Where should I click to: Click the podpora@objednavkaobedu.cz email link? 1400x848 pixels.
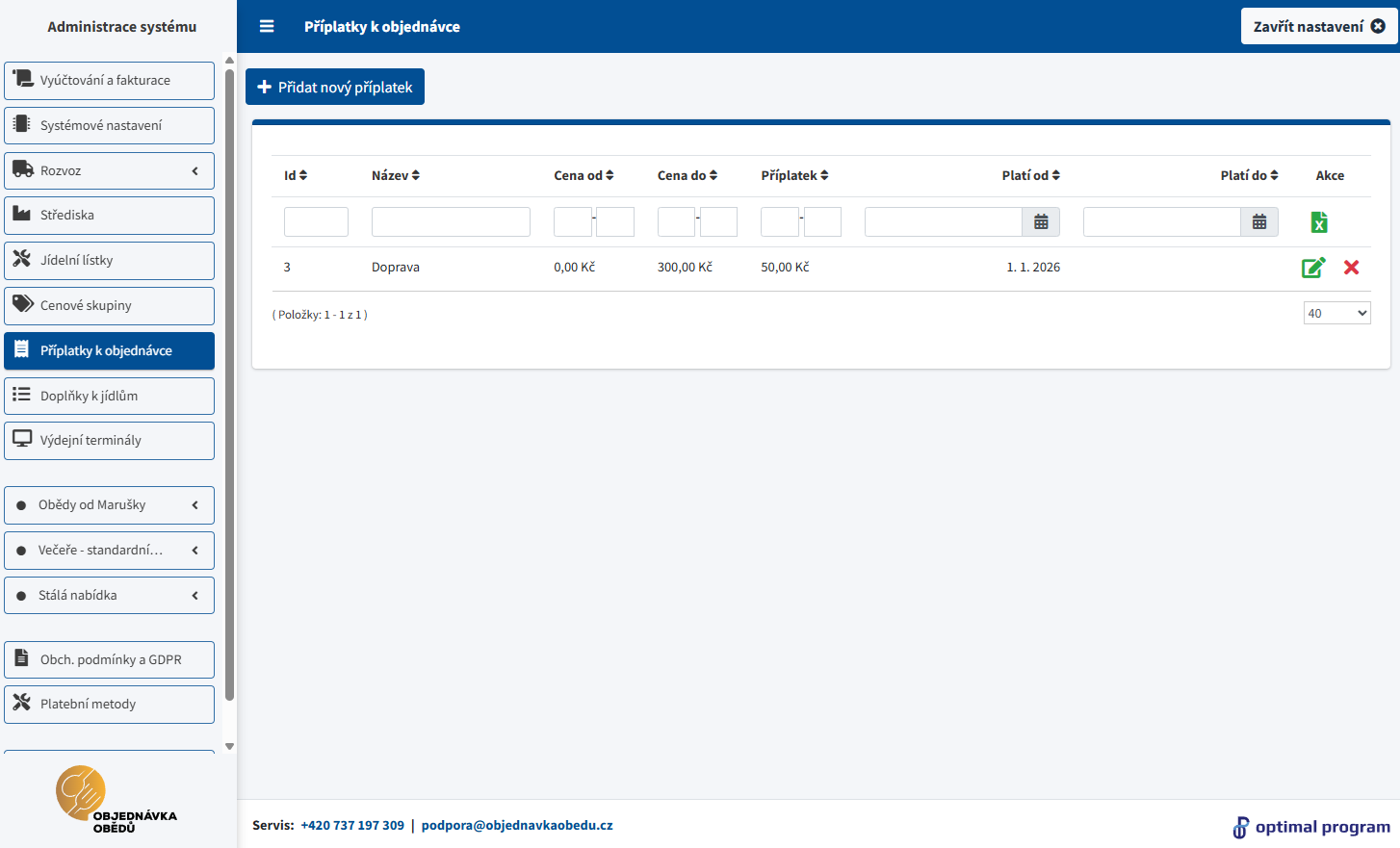click(x=517, y=825)
